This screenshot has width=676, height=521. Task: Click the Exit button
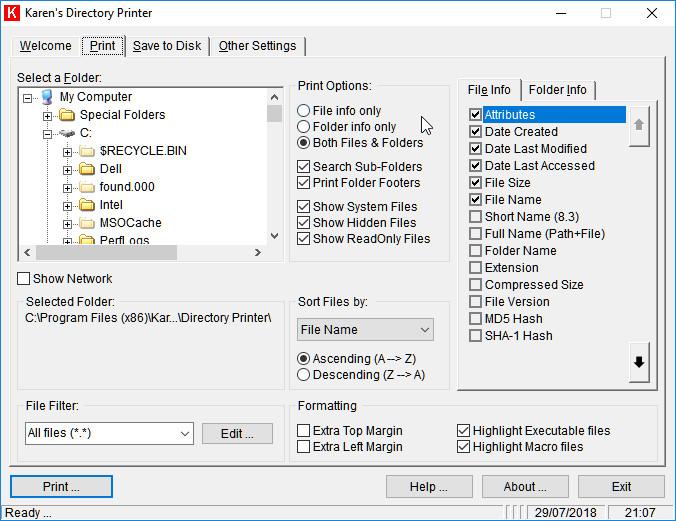621,487
